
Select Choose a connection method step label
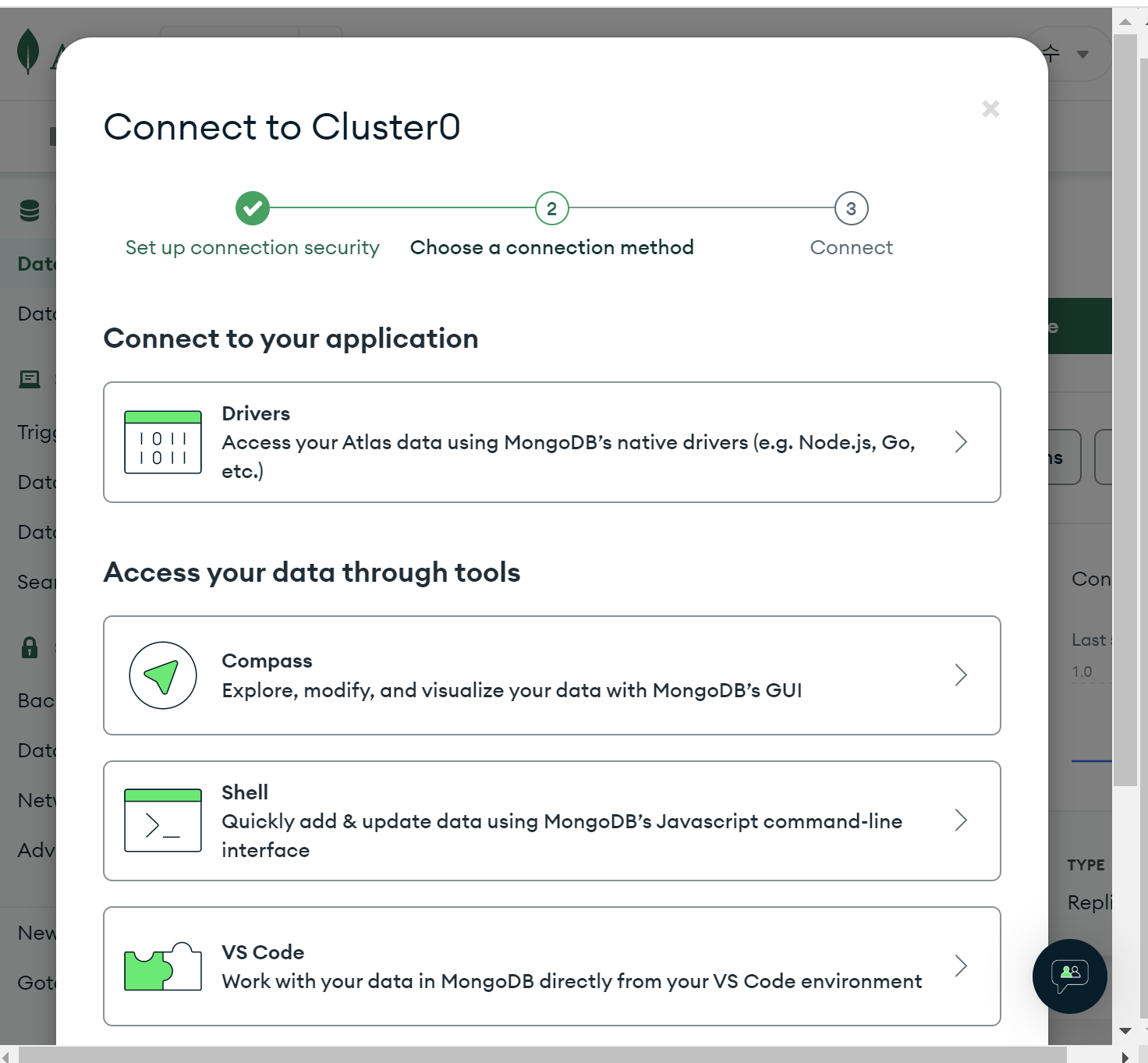click(552, 248)
